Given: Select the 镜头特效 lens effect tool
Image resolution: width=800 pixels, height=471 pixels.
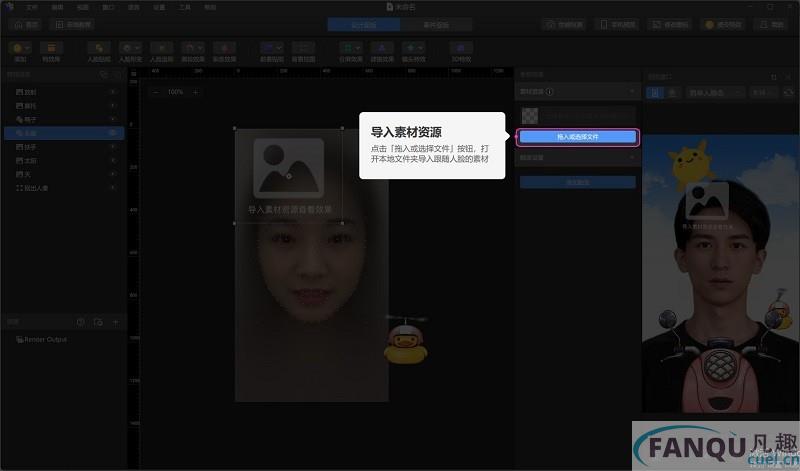Looking at the screenshot, I should click(413, 52).
